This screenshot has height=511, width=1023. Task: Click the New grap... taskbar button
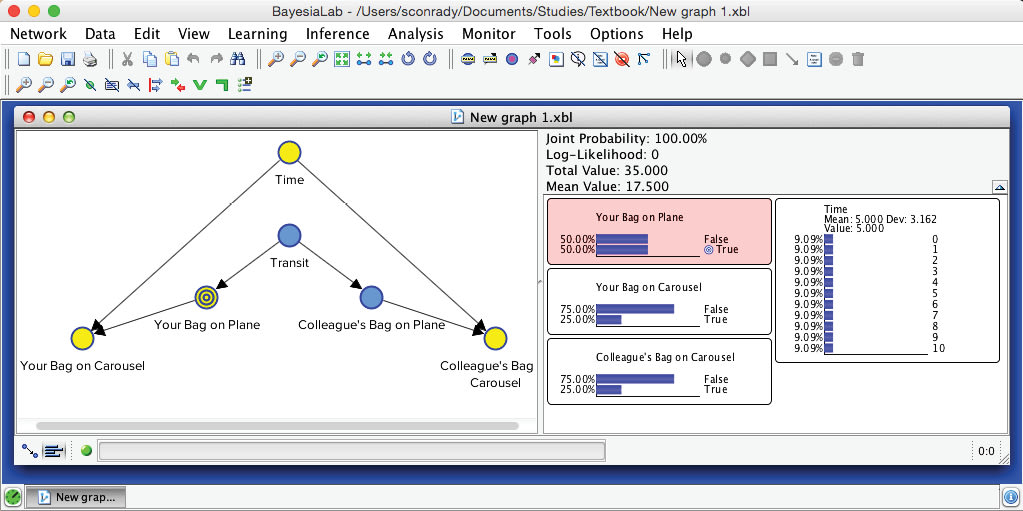tap(78, 497)
